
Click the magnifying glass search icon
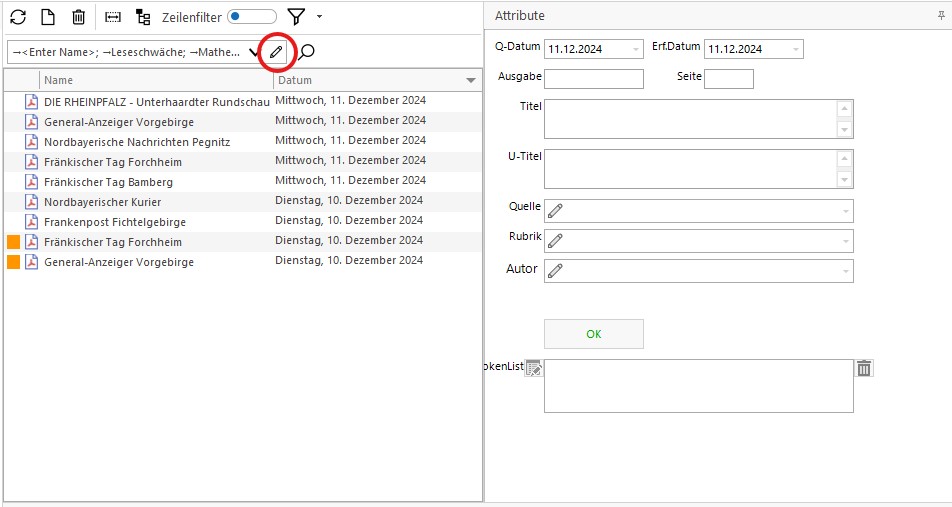pyautogui.click(x=307, y=52)
